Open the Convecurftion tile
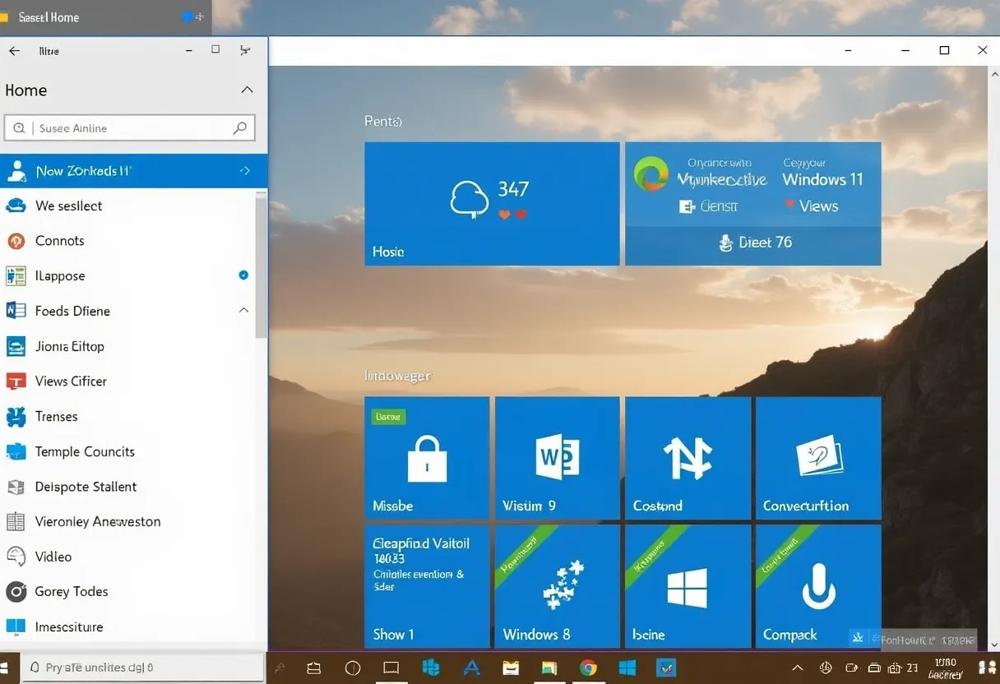Viewport: 1000px width, 684px height. [x=818, y=458]
